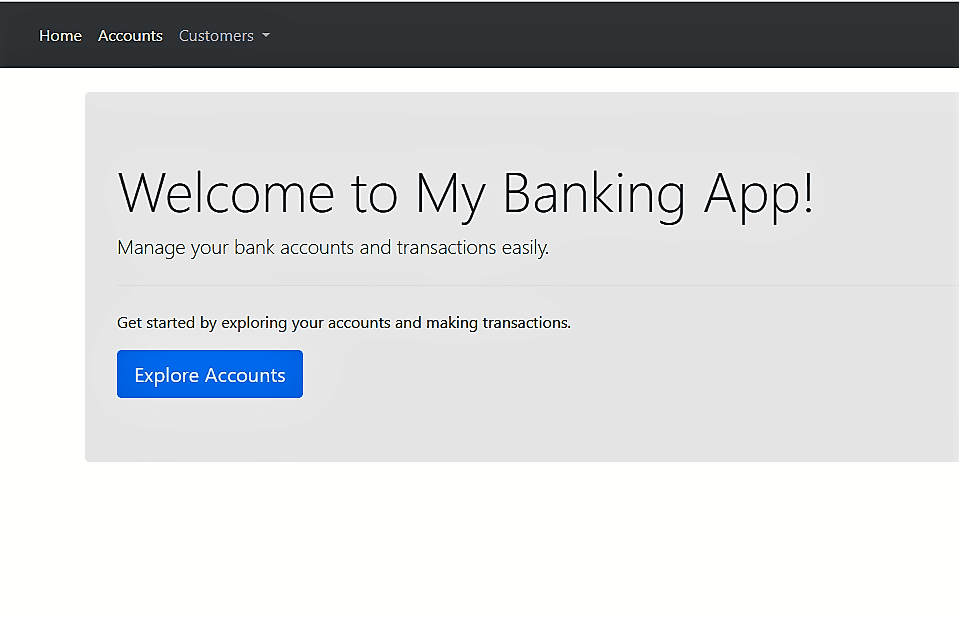Click the horizontal divider line under the subtitle

click(538, 285)
